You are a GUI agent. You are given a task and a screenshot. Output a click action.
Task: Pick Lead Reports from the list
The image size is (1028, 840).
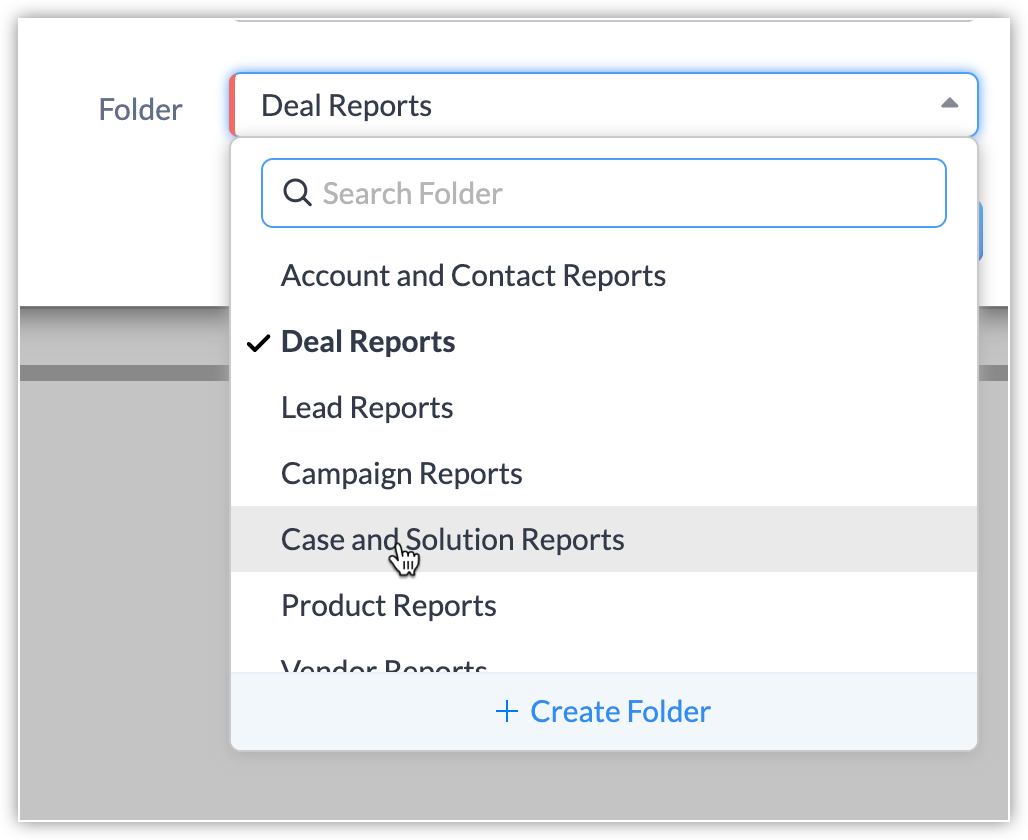pos(367,408)
